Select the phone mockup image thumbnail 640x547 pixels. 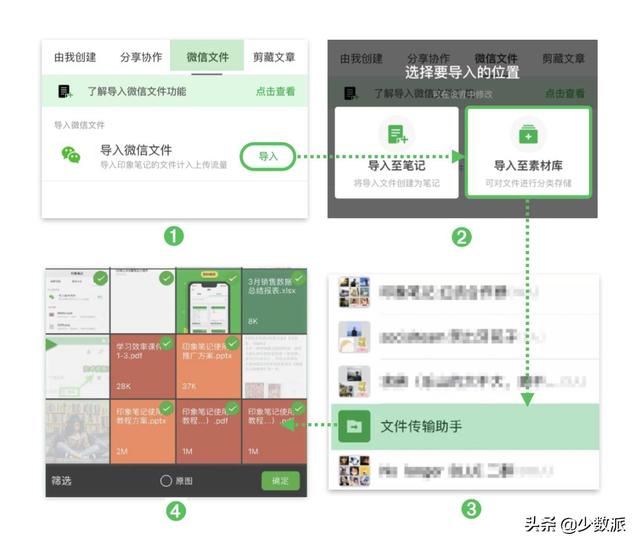click(209, 301)
